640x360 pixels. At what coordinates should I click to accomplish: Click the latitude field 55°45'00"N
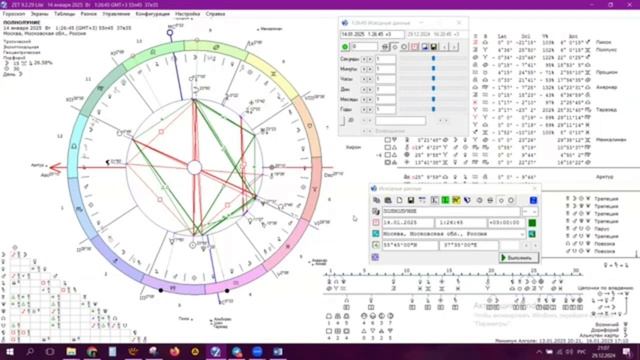pos(410,245)
